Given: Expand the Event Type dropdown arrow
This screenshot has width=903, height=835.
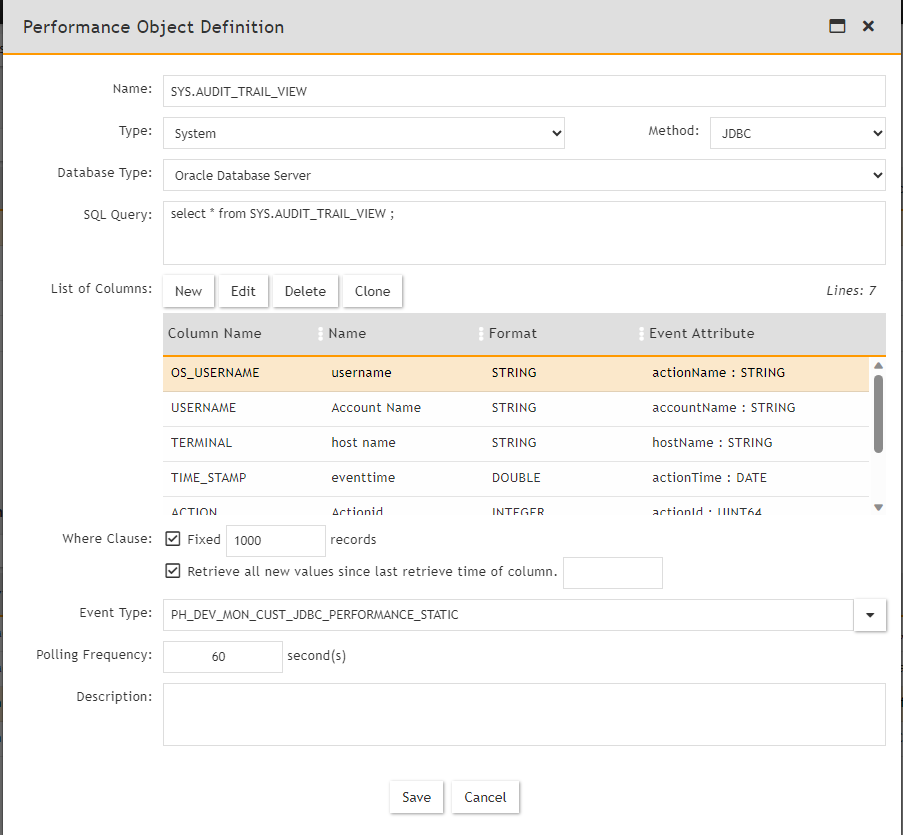Looking at the screenshot, I should coord(869,615).
